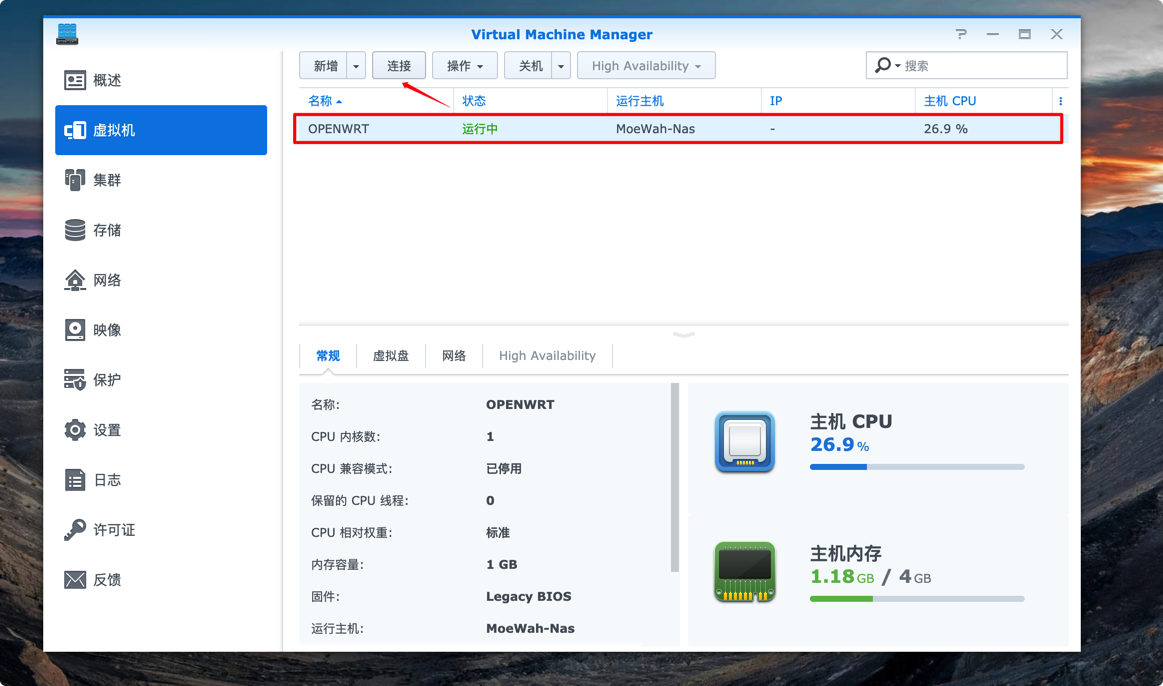Image resolution: width=1163 pixels, height=686 pixels.
Task: Switch to the 网络 details tab
Action: 454,356
